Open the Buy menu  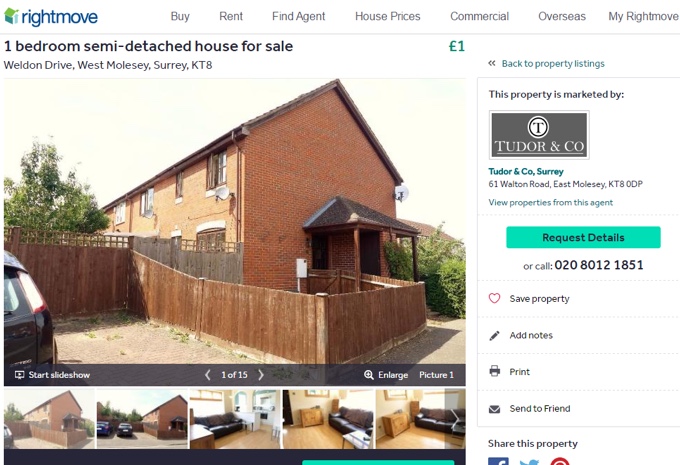pos(180,16)
